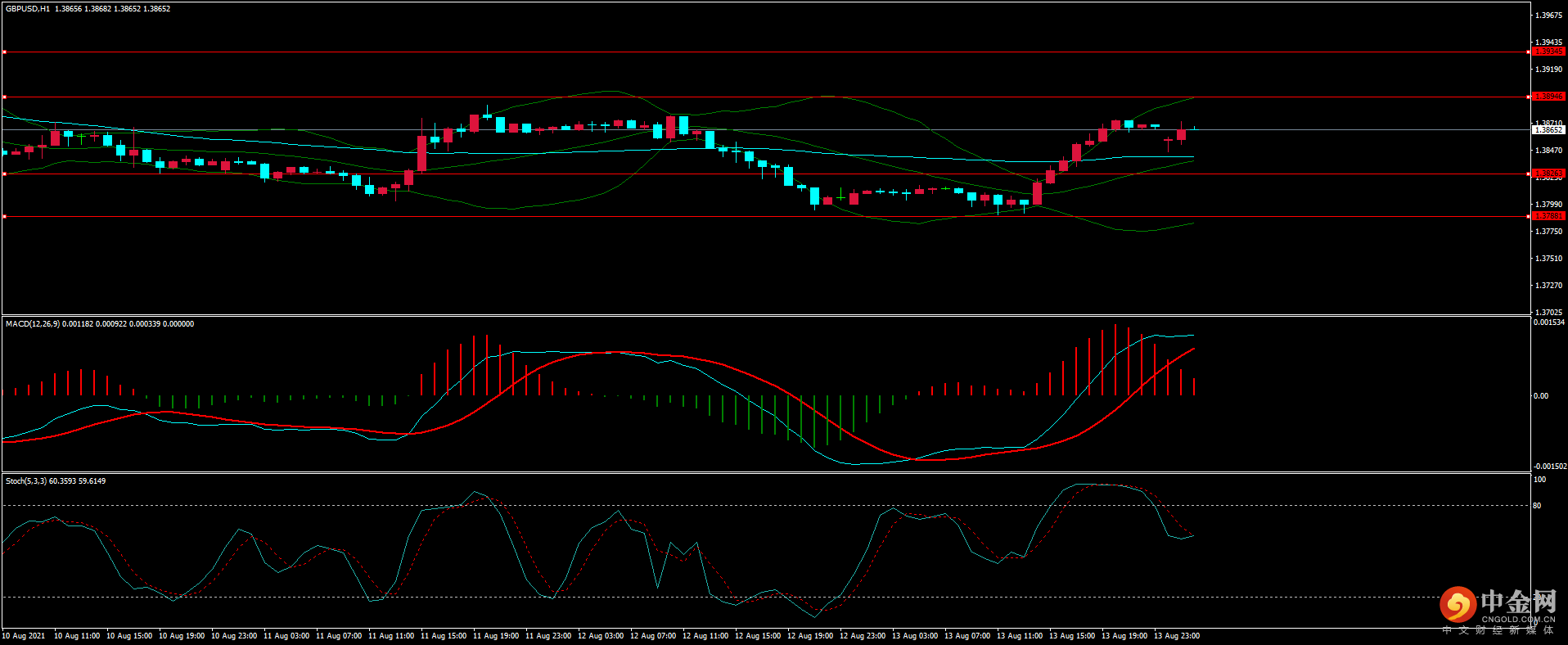Viewport: 1568px width, 645px height.
Task: Click the 12 Aug 23:00 time label
Action: point(863,636)
